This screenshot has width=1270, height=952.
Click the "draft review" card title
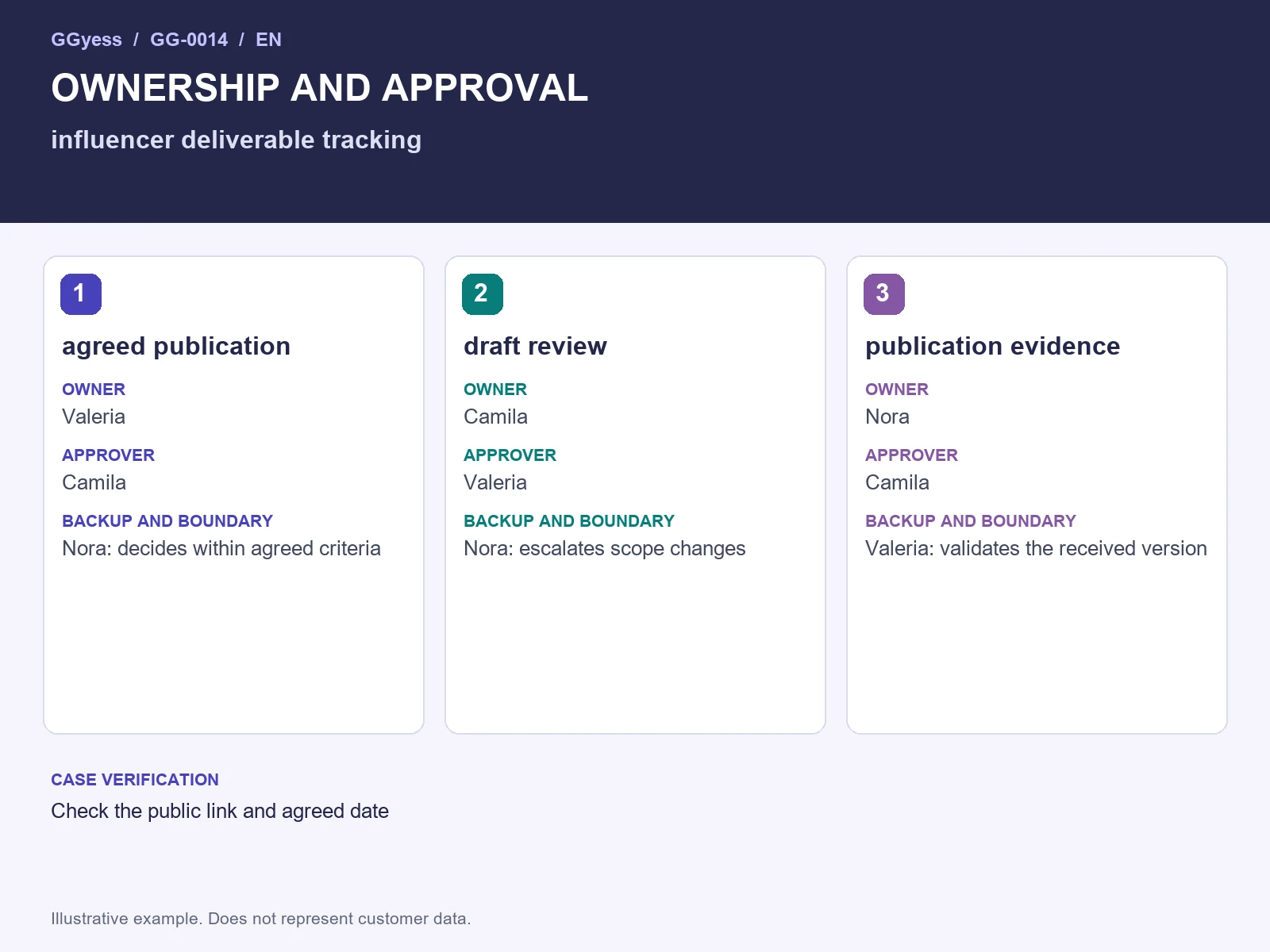click(535, 346)
